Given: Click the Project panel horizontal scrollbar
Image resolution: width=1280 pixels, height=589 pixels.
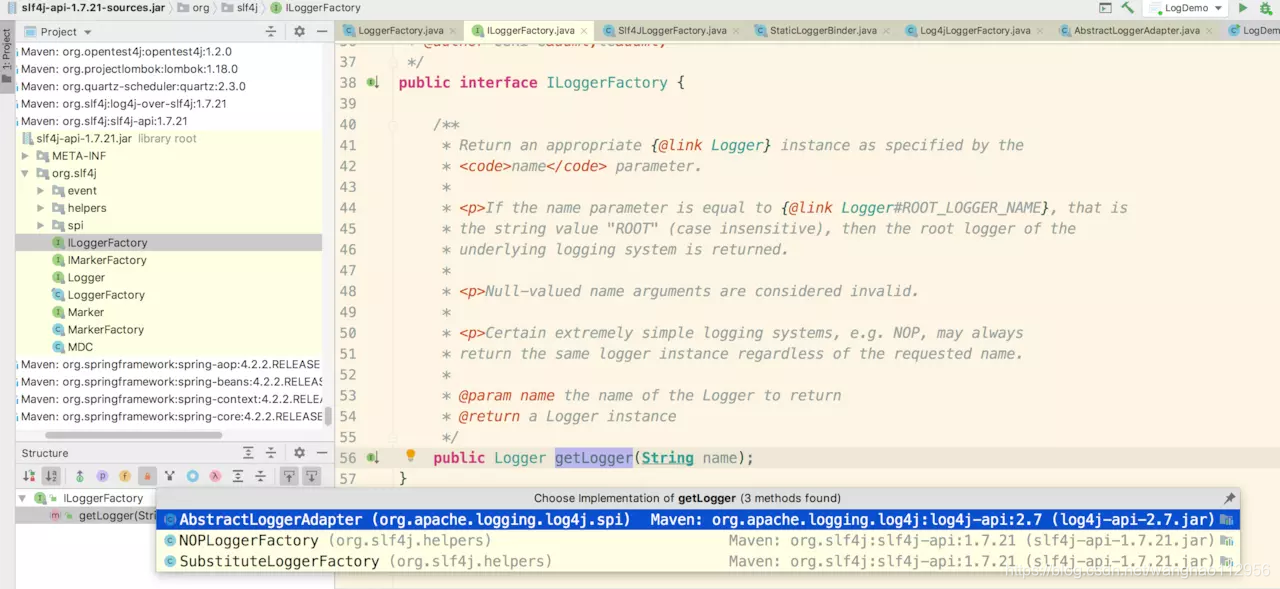Looking at the screenshot, I should (x=133, y=435).
